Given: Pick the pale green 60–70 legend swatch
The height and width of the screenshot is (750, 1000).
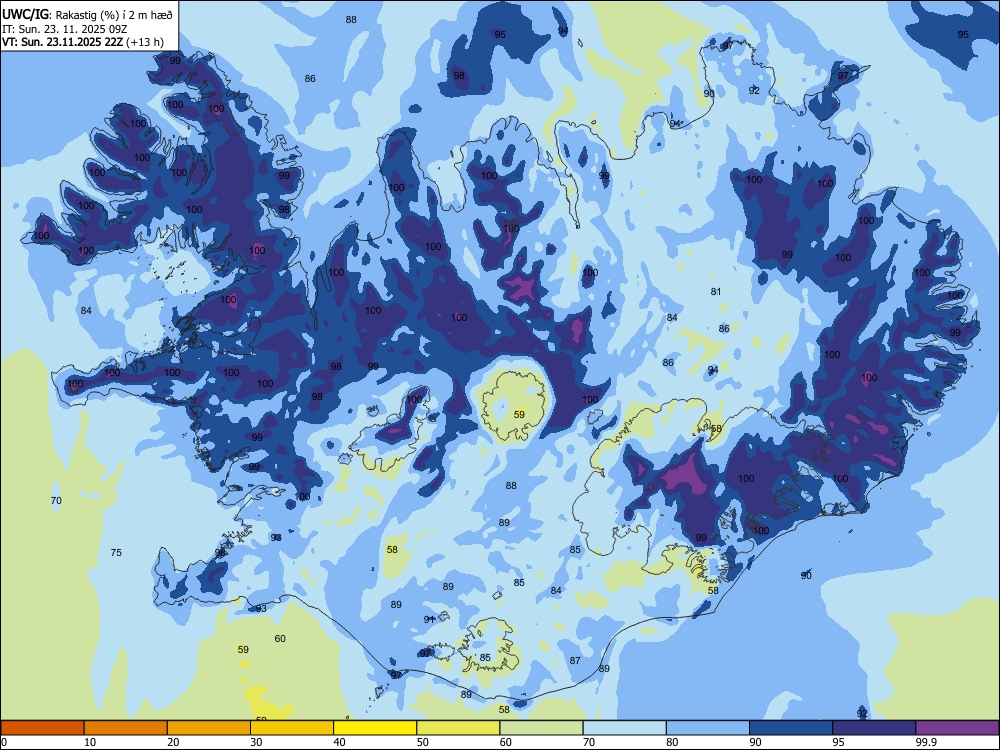Looking at the screenshot, I should [x=541, y=728].
